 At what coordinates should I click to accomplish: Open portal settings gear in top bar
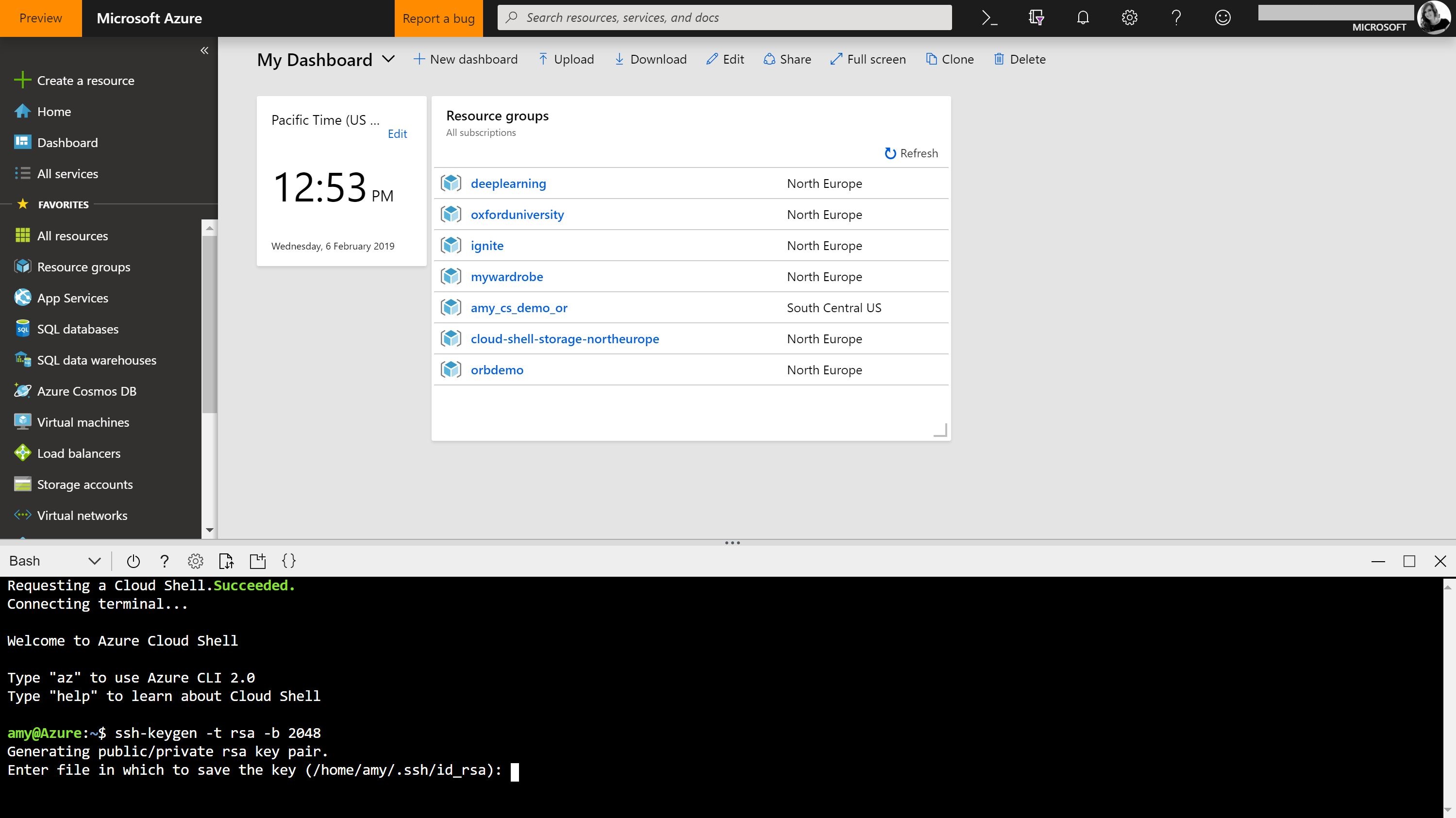coord(1129,18)
